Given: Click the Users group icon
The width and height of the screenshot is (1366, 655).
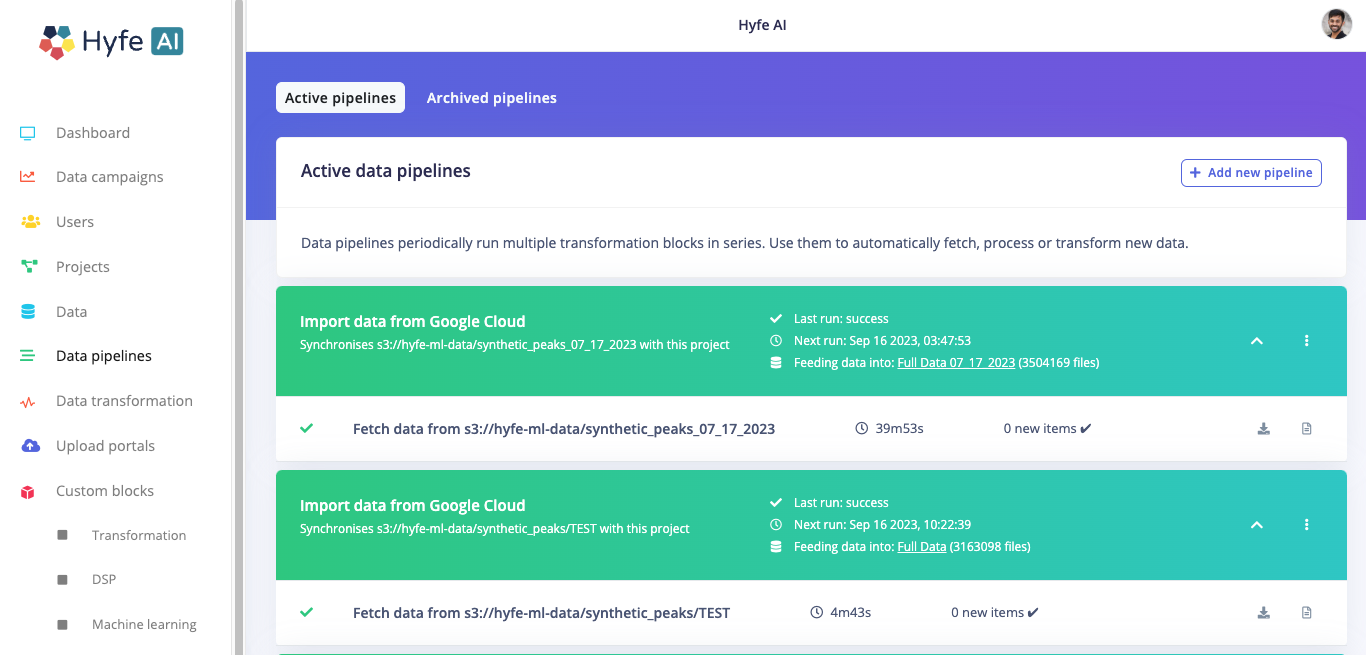Looking at the screenshot, I should point(30,222).
